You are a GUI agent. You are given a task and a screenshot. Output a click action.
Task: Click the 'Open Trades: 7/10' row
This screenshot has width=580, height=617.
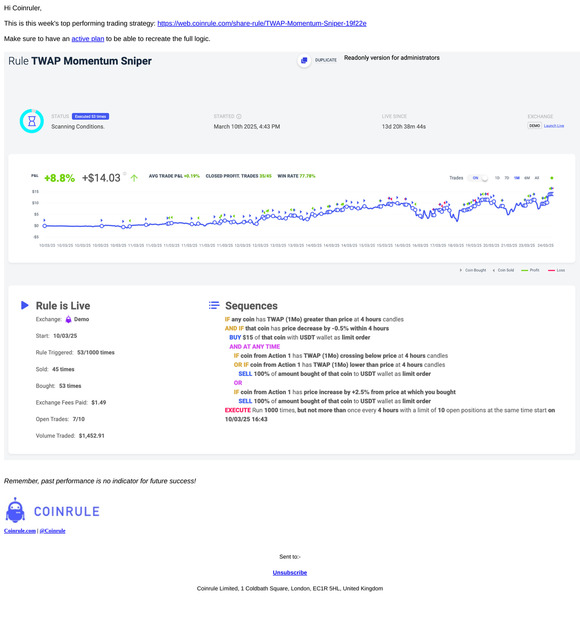60,419
